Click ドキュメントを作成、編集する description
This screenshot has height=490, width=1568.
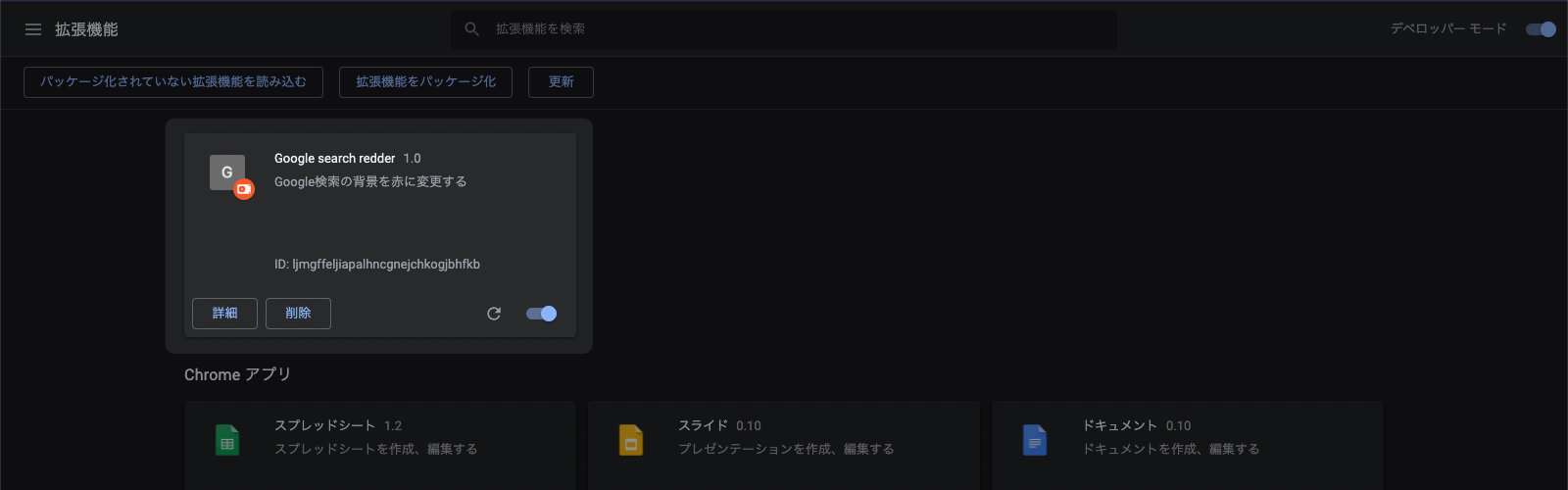[x=1170, y=449]
